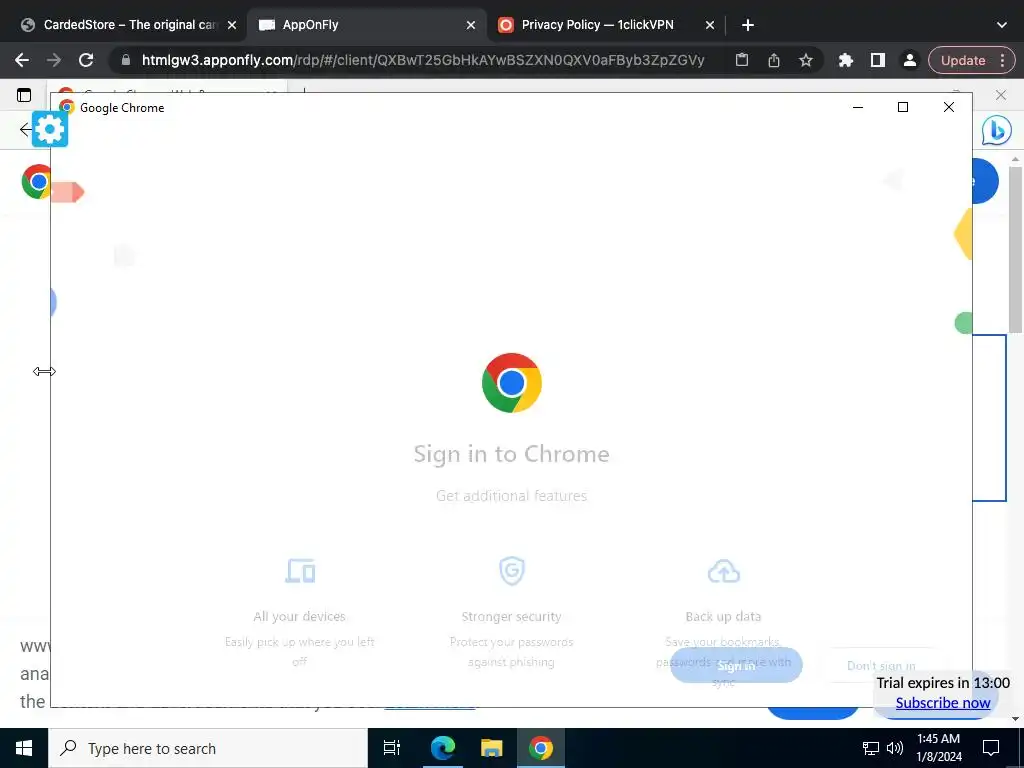This screenshot has width=1024, height=768.
Task: Click the address bar URL field
Action: click(x=423, y=60)
